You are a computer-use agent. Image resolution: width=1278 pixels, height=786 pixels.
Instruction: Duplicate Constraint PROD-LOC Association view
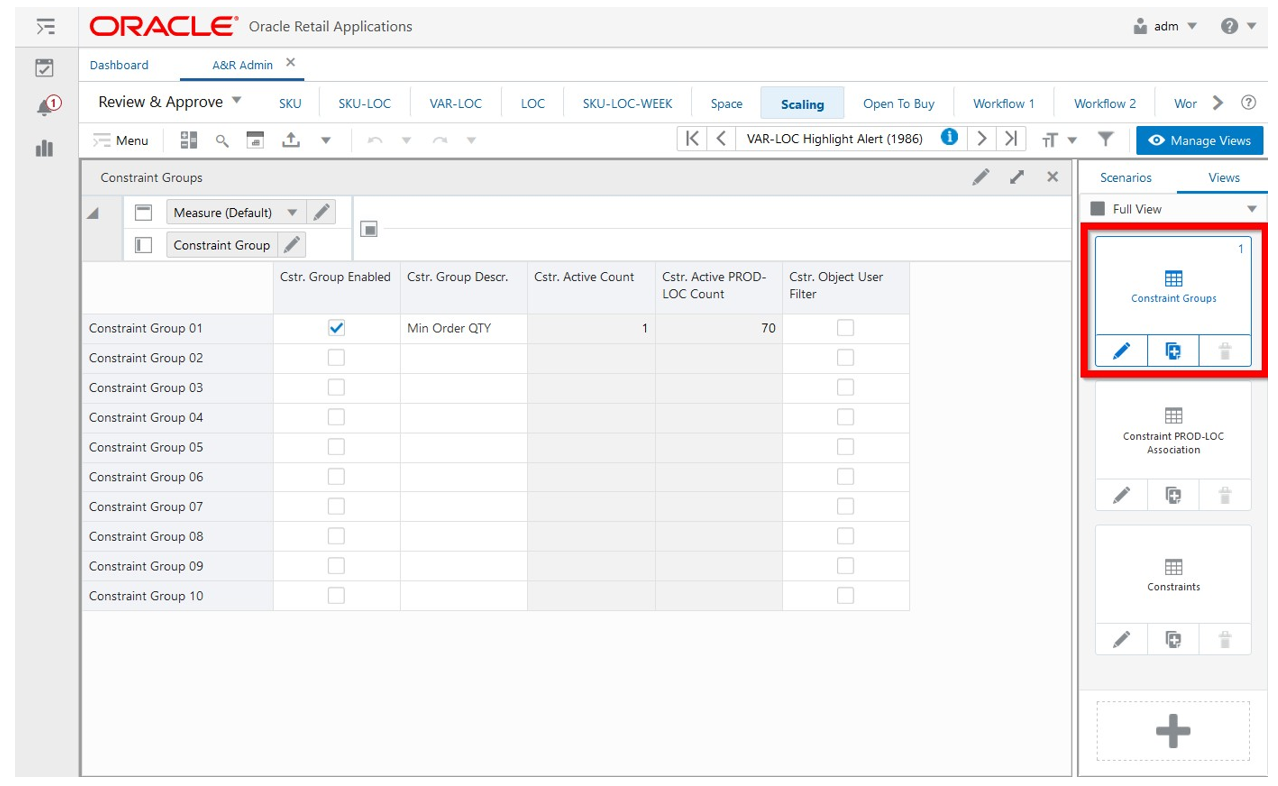coord(1173,495)
